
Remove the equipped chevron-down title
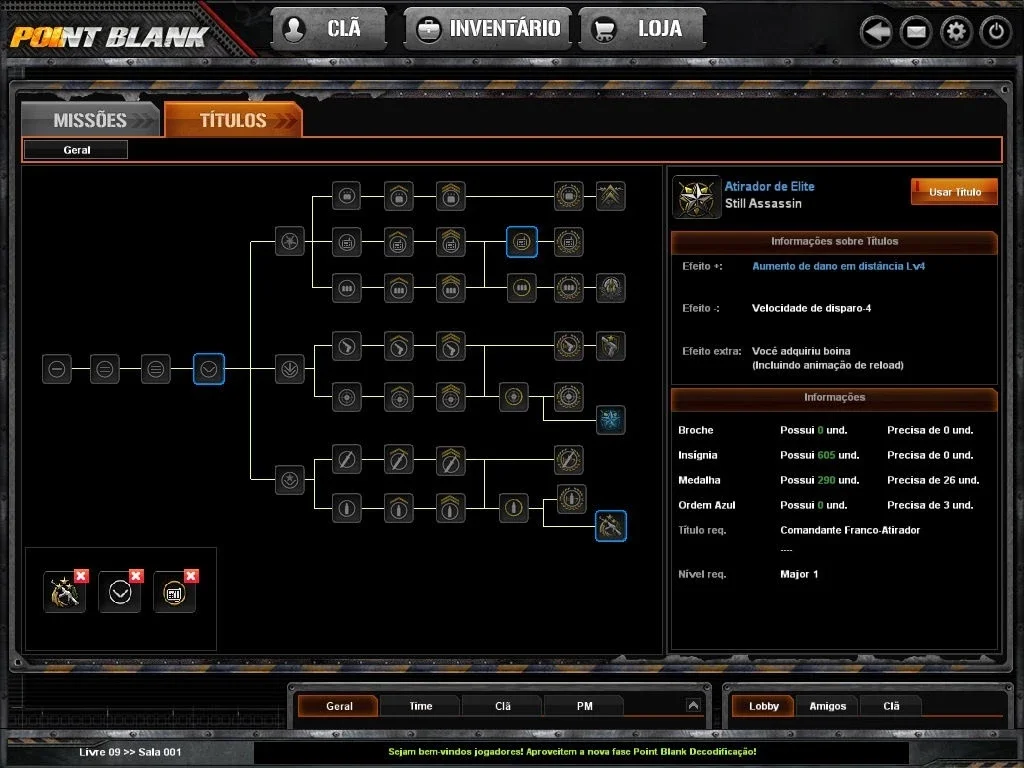136,576
